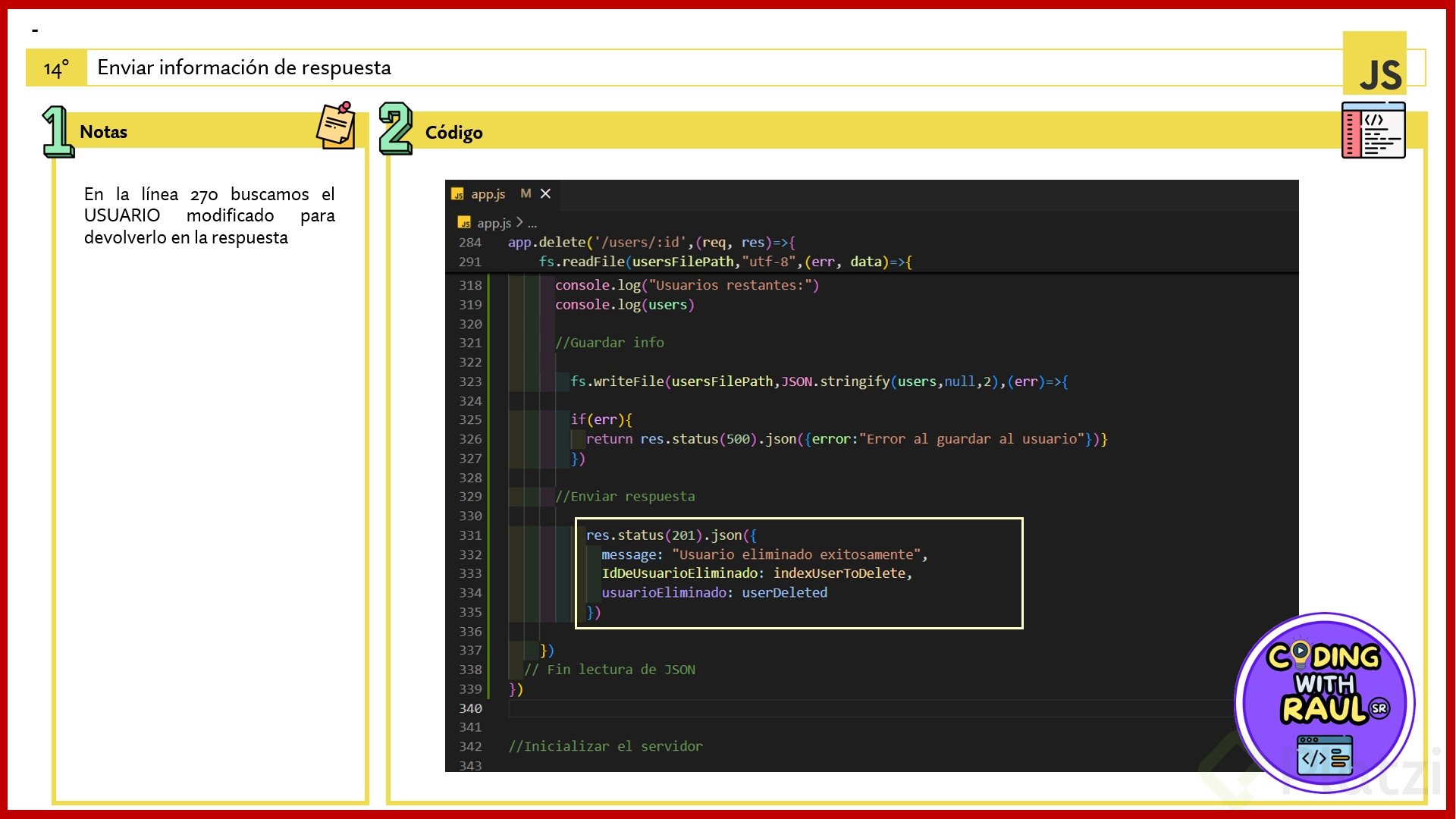Click the sticky line 291 fs.readFile header

click(x=724, y=262)
